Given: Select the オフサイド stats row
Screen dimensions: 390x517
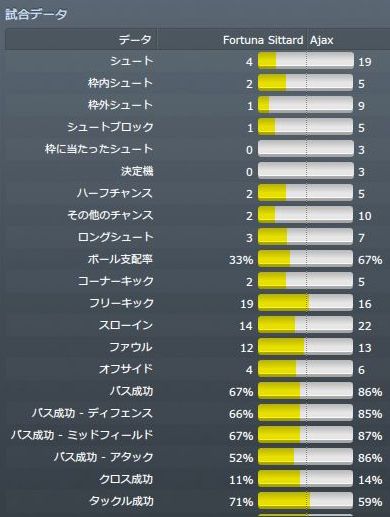Looking at the screenshot, I should coord(197,369).
